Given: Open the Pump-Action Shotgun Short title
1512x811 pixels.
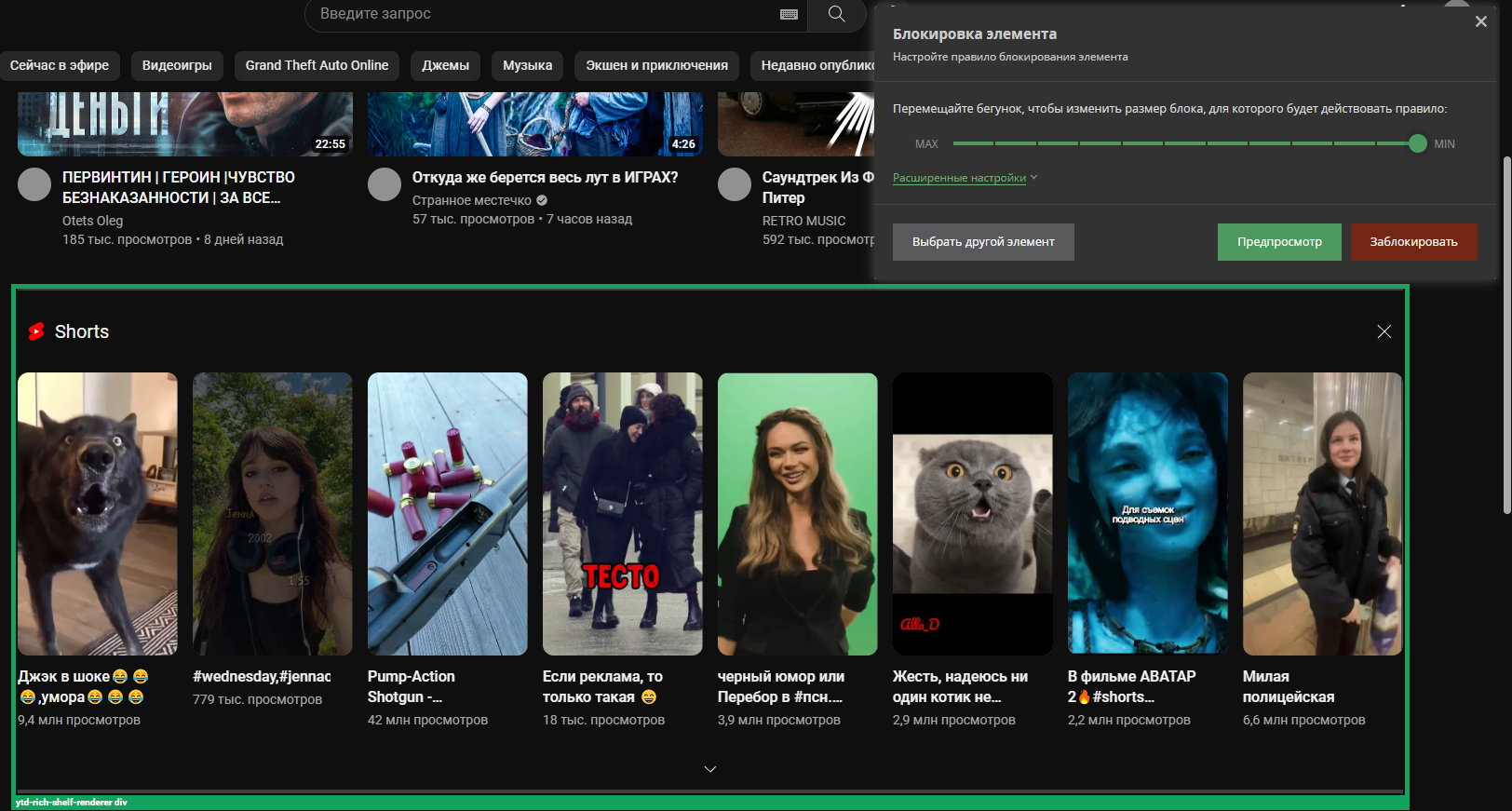Looking at the screenshot, I should (412, 686).
